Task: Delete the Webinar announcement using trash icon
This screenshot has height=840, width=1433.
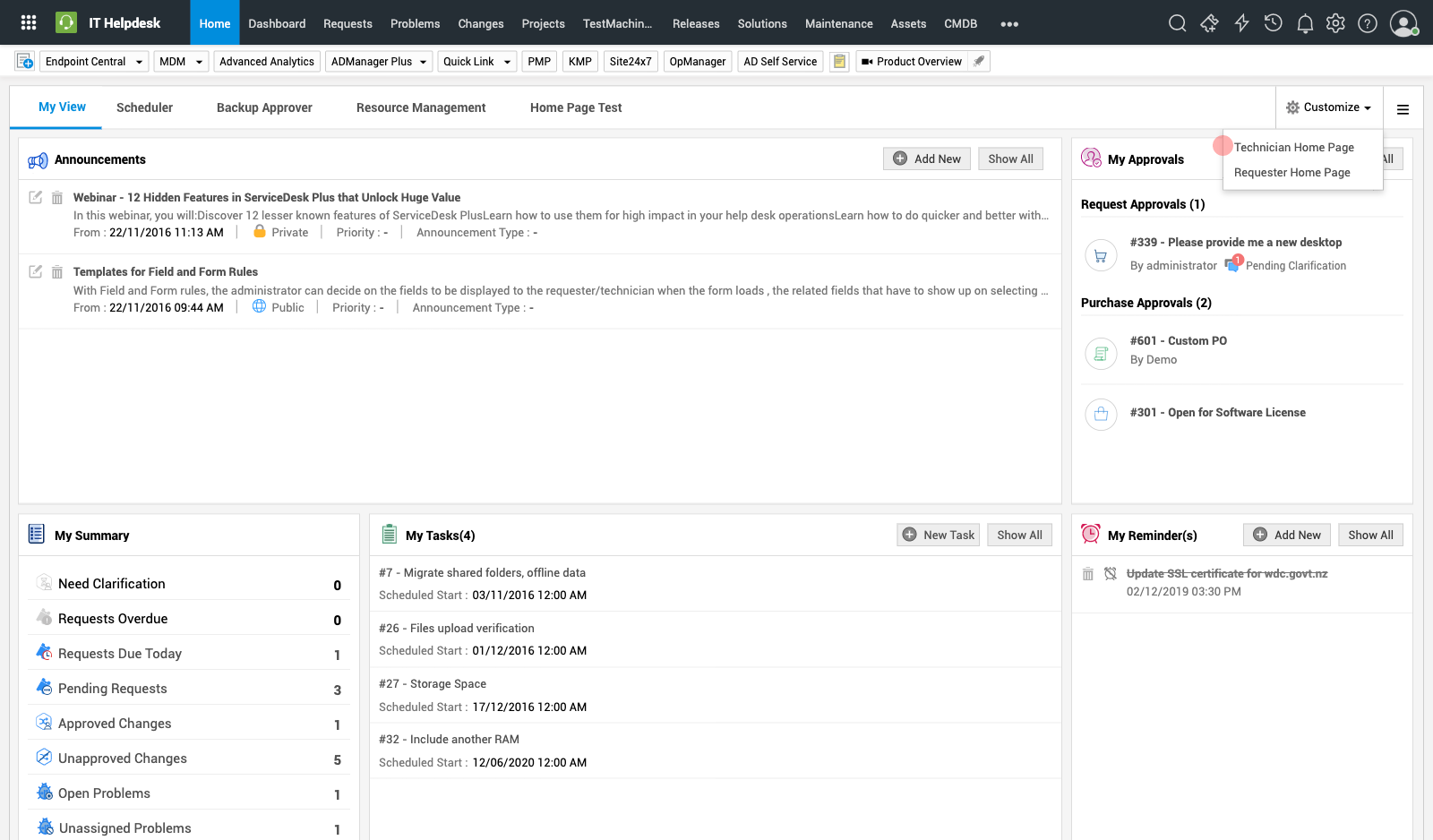Action: 57,198
